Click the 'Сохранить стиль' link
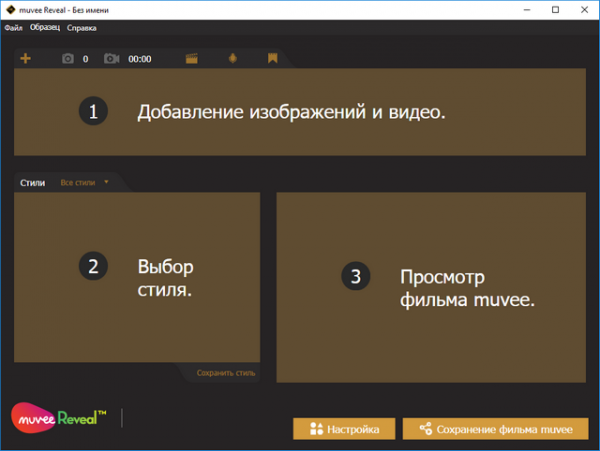The image size is (600, 451). click(226, 373)
